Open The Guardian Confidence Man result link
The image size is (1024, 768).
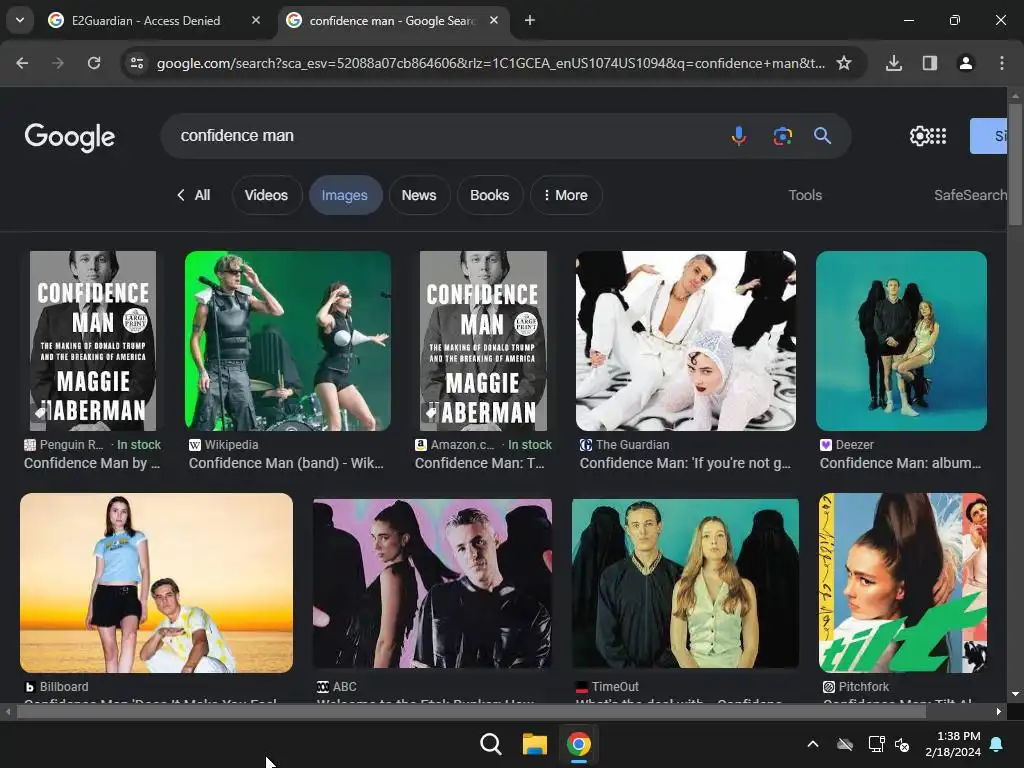(685, 463)
